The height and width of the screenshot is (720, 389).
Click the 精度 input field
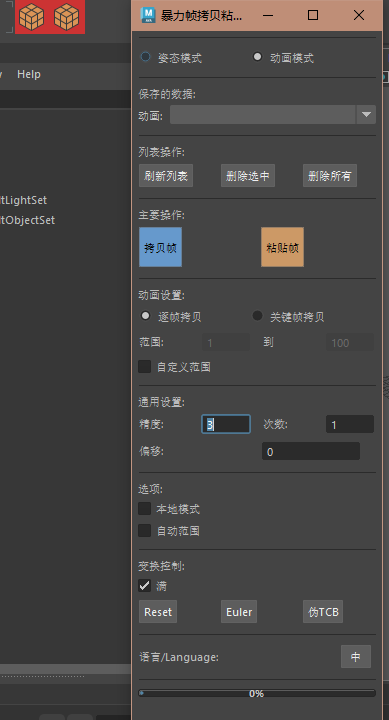(226, 424)
